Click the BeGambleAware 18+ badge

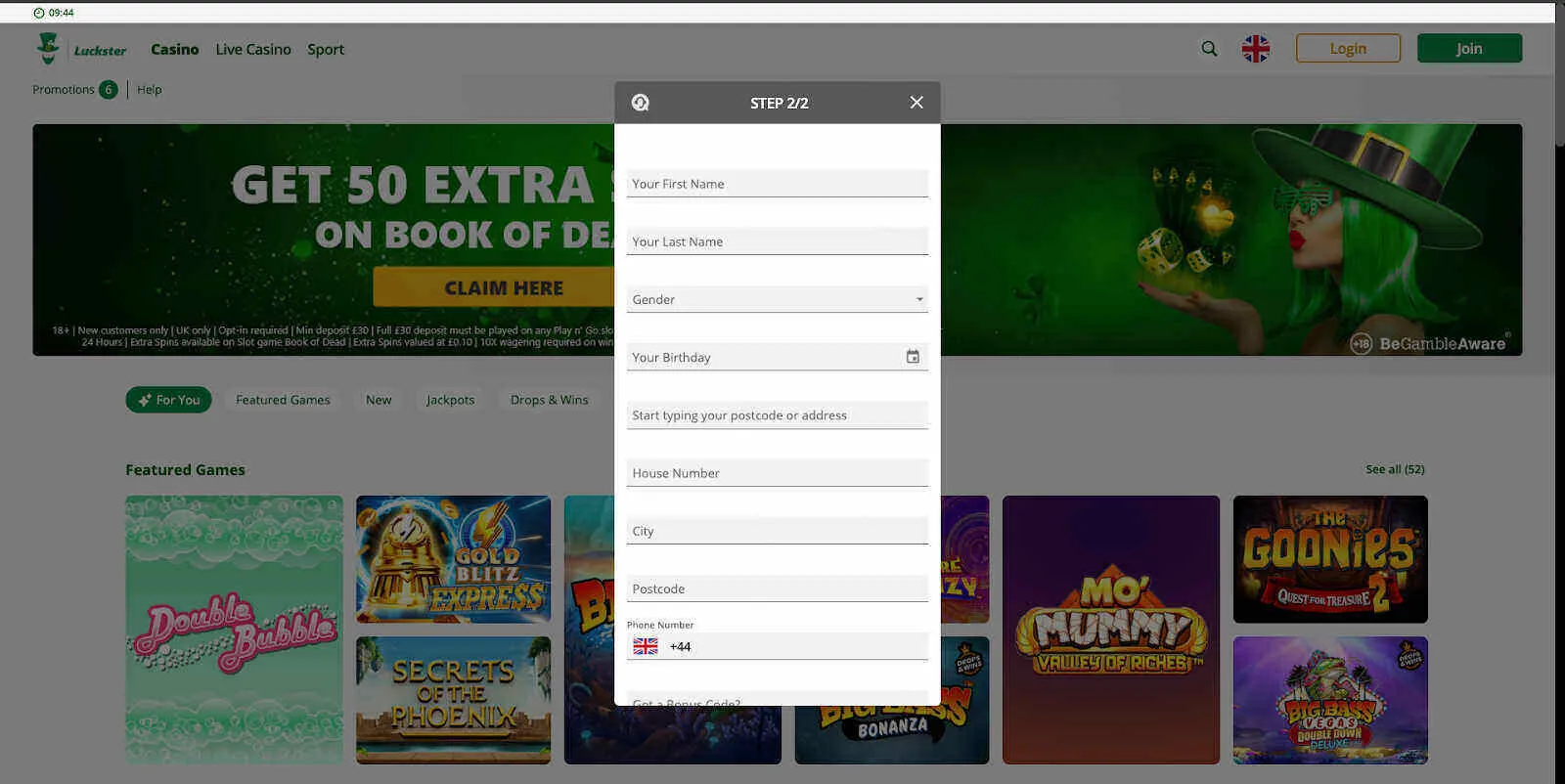(1428, 343)
